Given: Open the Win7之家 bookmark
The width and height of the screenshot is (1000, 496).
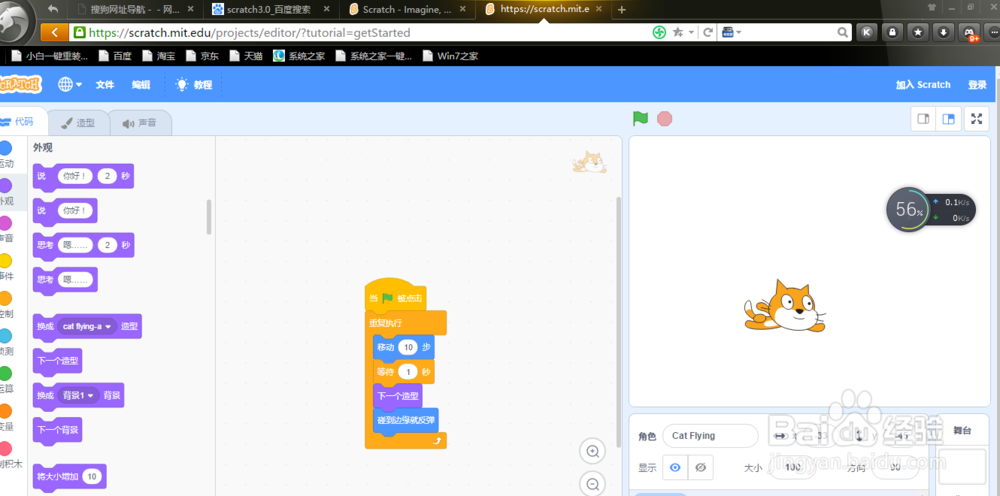Looking at the screenshot, I should [x=450, y=56].
